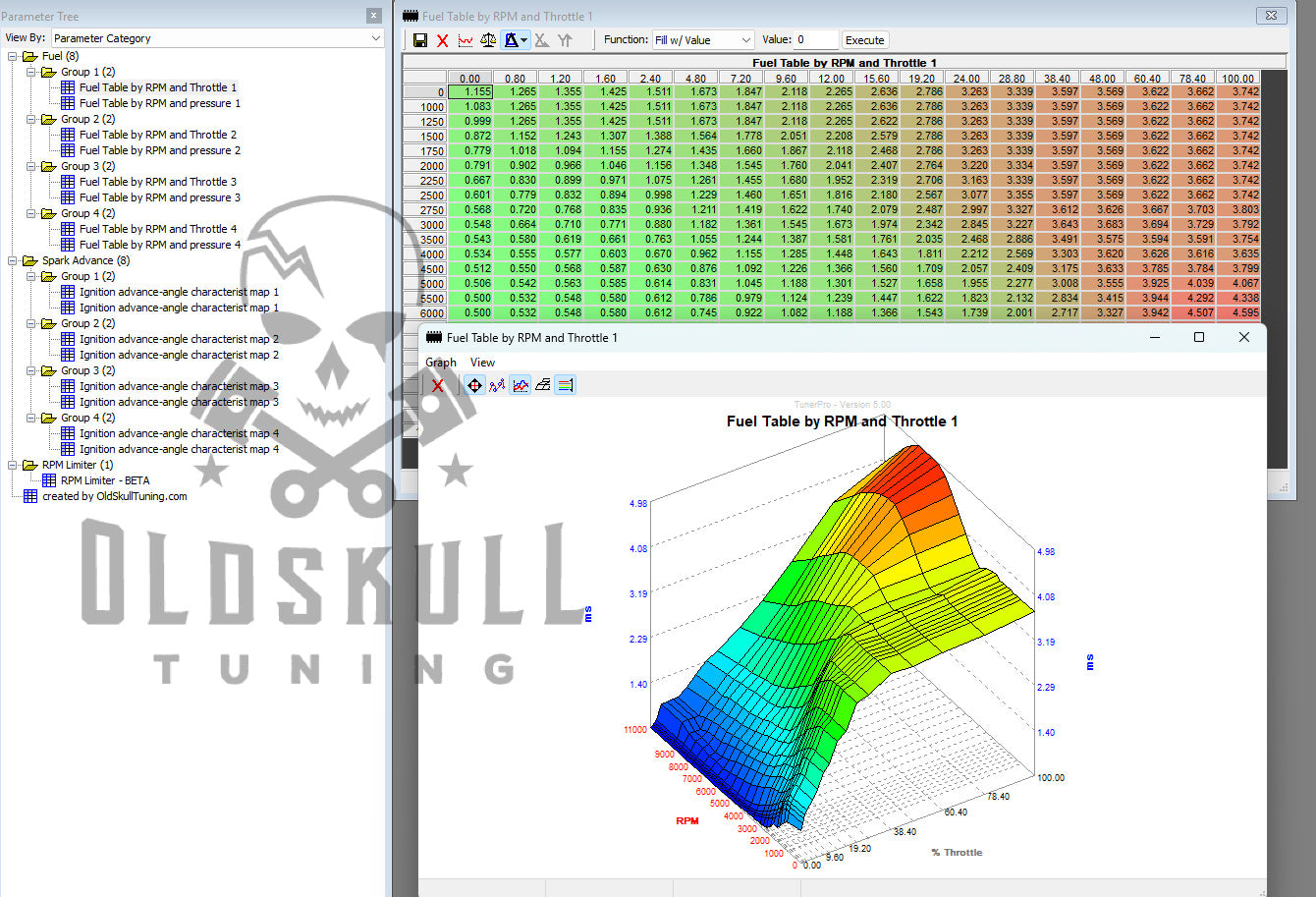Toggle the 2D line chart view button
Image resolution: width=1316 pixels, height=897 pixels.
pyautogui.click(x=520, y=385)
